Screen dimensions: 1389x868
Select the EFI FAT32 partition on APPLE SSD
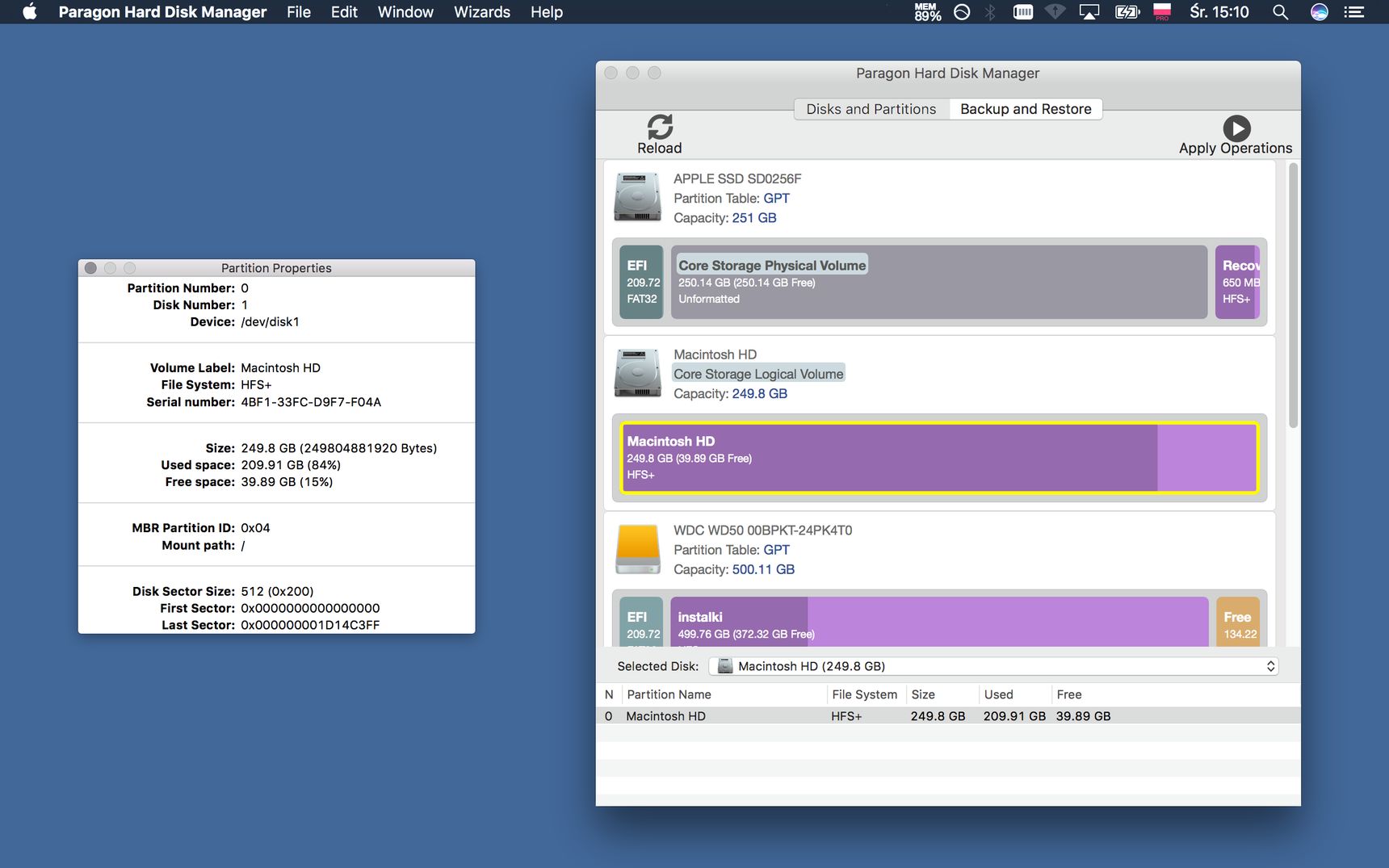point(641,282)
